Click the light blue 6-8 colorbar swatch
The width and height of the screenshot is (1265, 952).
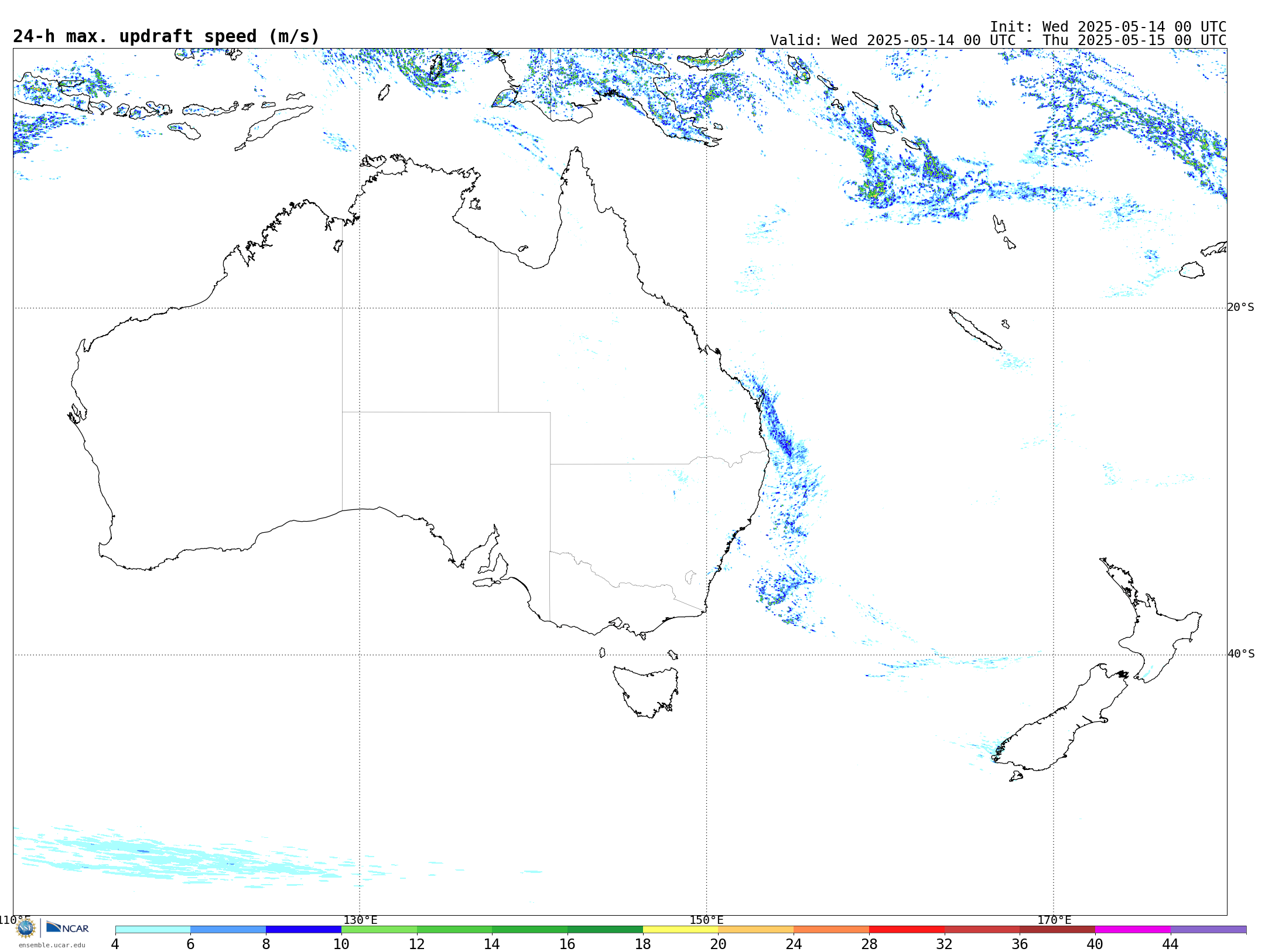tap(228, 930)
